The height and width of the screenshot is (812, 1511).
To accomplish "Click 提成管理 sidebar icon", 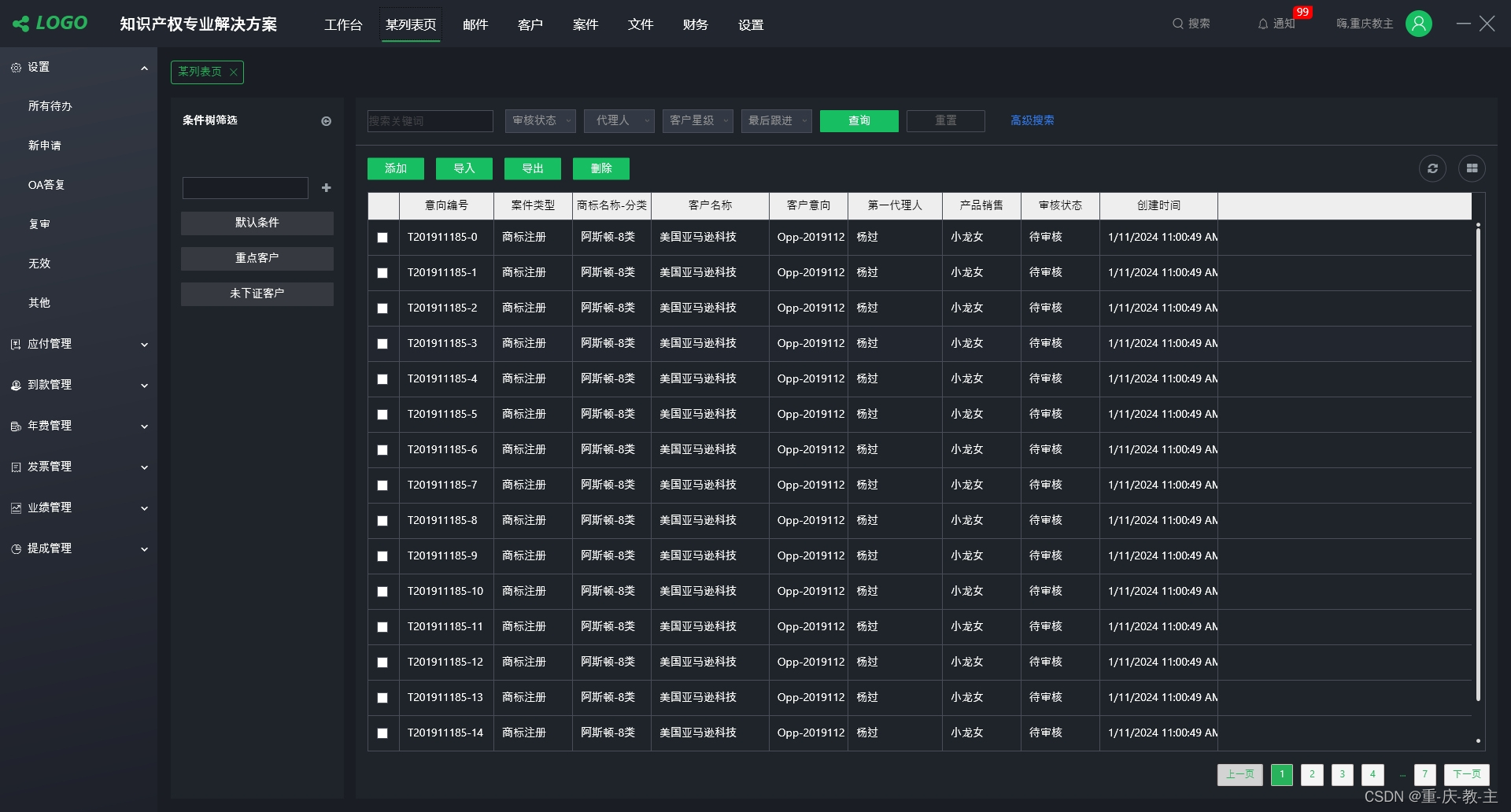I will click(16, 549).
